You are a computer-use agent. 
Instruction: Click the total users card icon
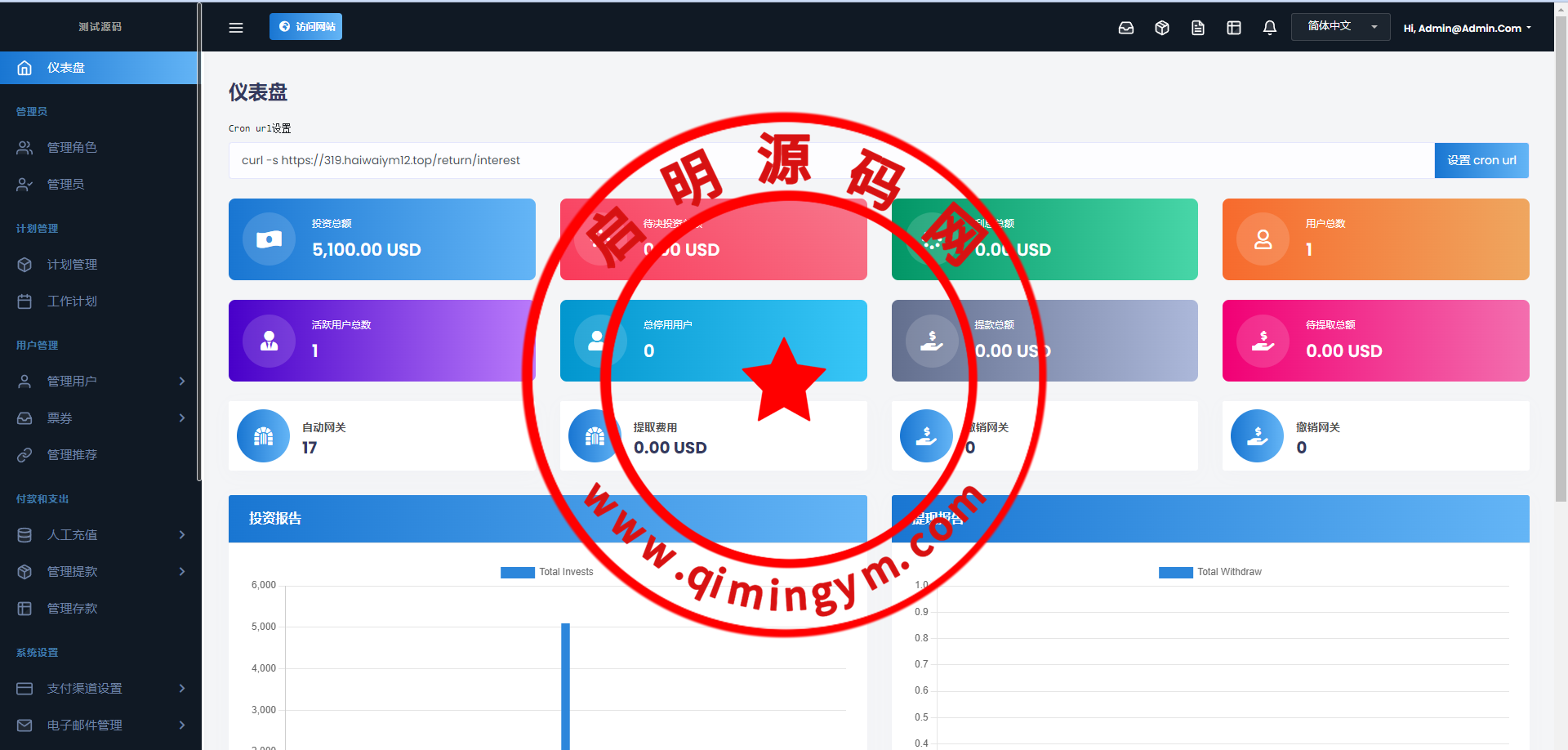pos(1263,239)
